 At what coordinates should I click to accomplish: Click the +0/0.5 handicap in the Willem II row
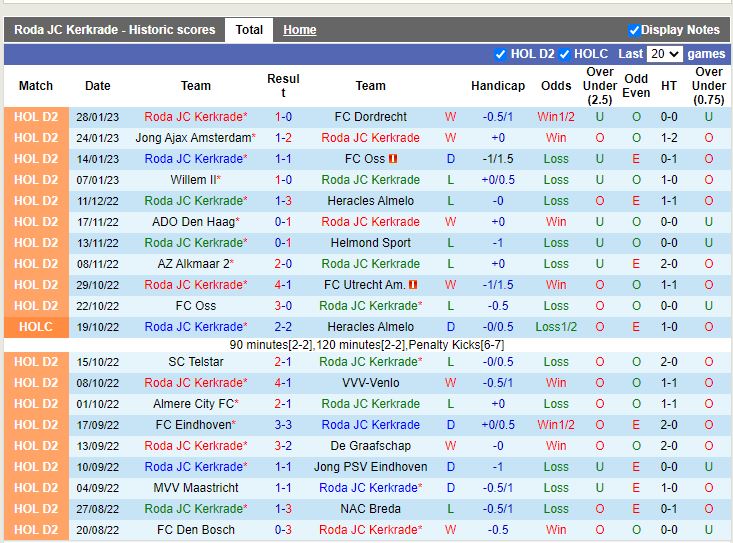[x=498, y=180]
